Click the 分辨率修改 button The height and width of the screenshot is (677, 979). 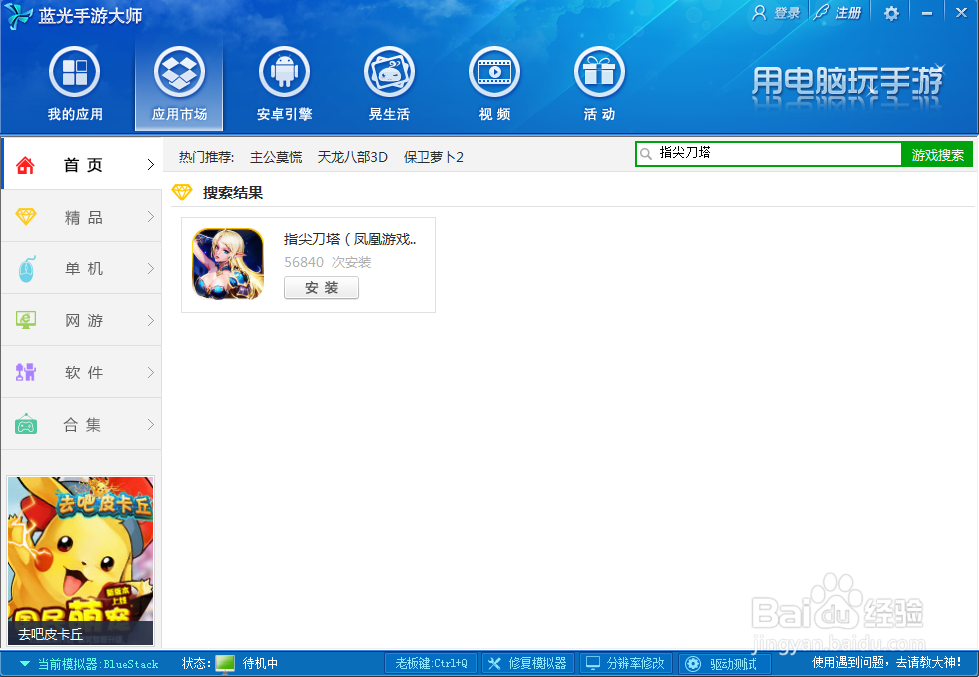tap(626, 663)
